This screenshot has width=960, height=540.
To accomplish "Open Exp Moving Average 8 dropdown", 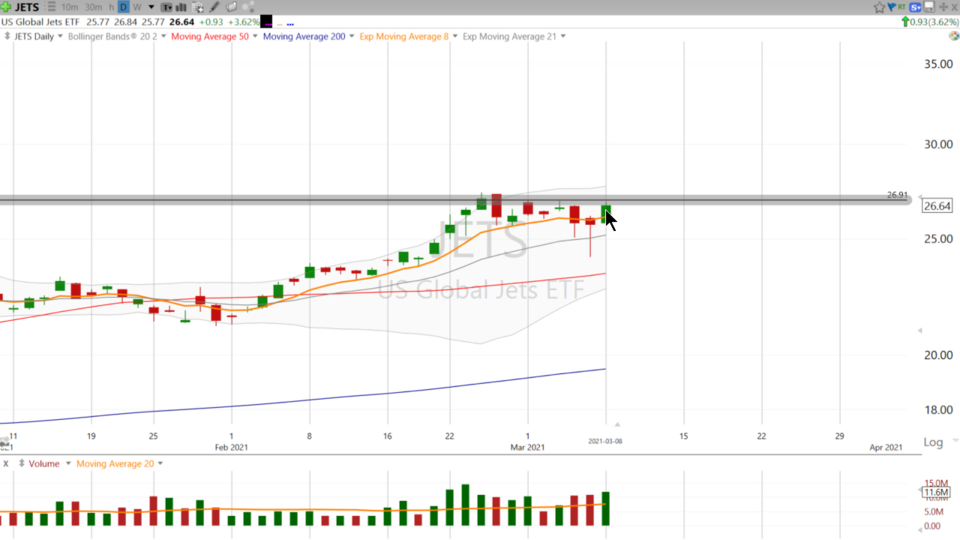I will (454, 37).
